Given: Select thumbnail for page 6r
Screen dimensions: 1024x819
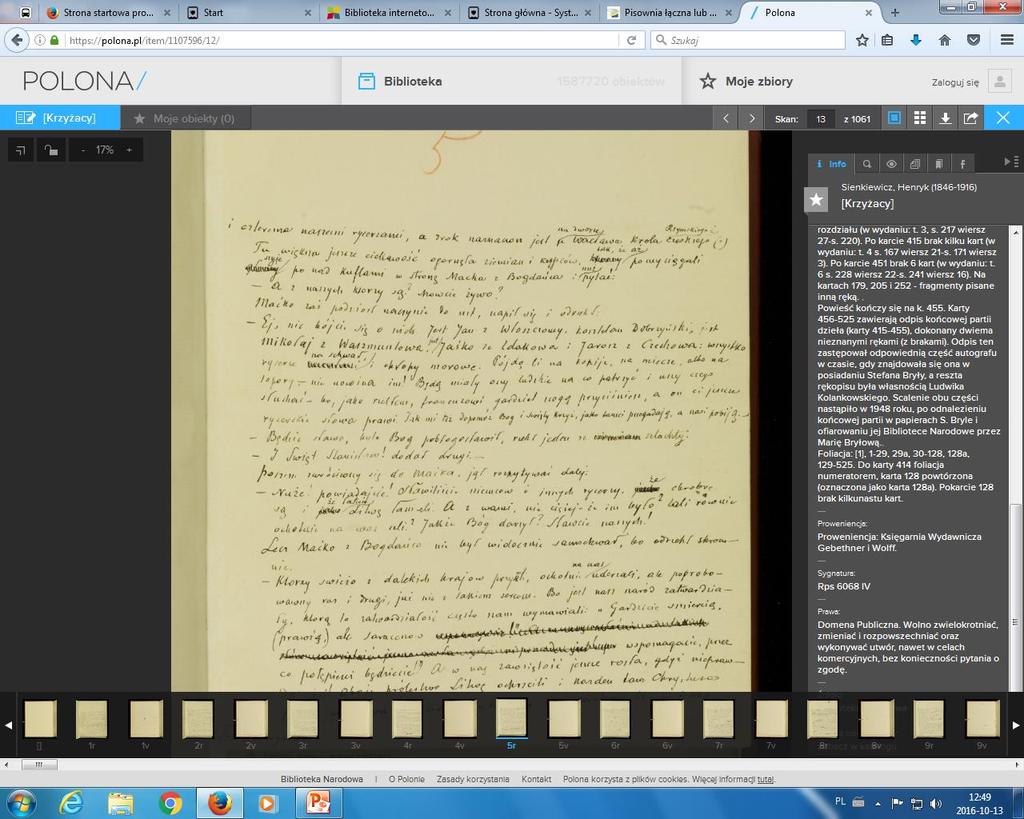Looking at the screenshot, I should (x=615, y=719).
